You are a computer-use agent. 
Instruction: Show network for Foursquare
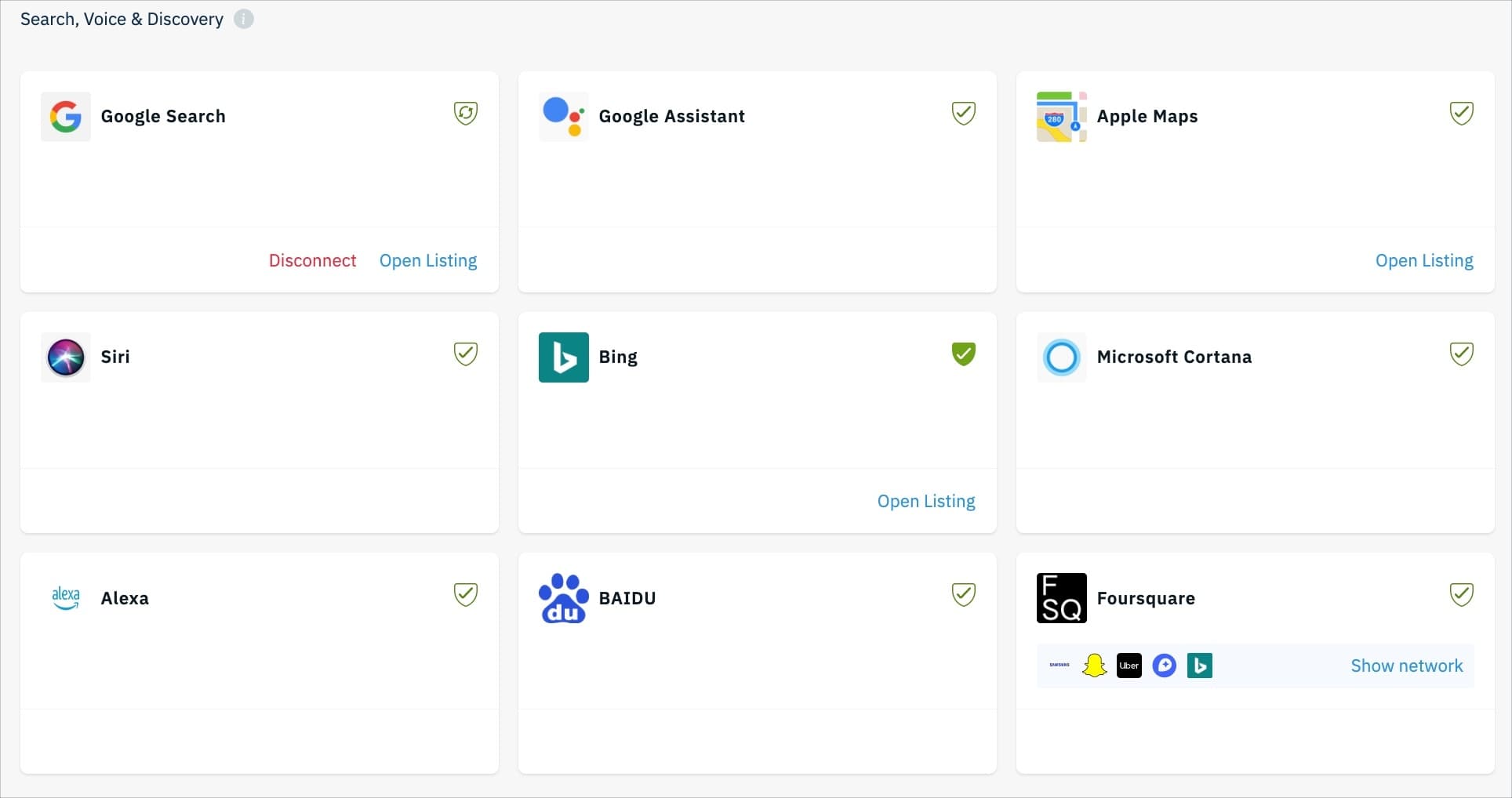pyautogui.click(x=1407, y=666)
